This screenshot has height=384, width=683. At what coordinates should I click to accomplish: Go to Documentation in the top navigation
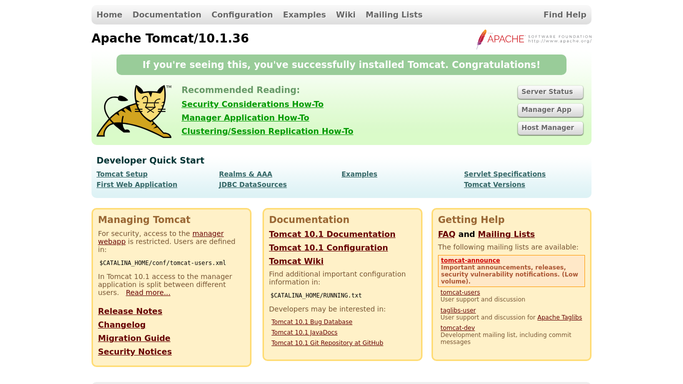tap(167, 15)
